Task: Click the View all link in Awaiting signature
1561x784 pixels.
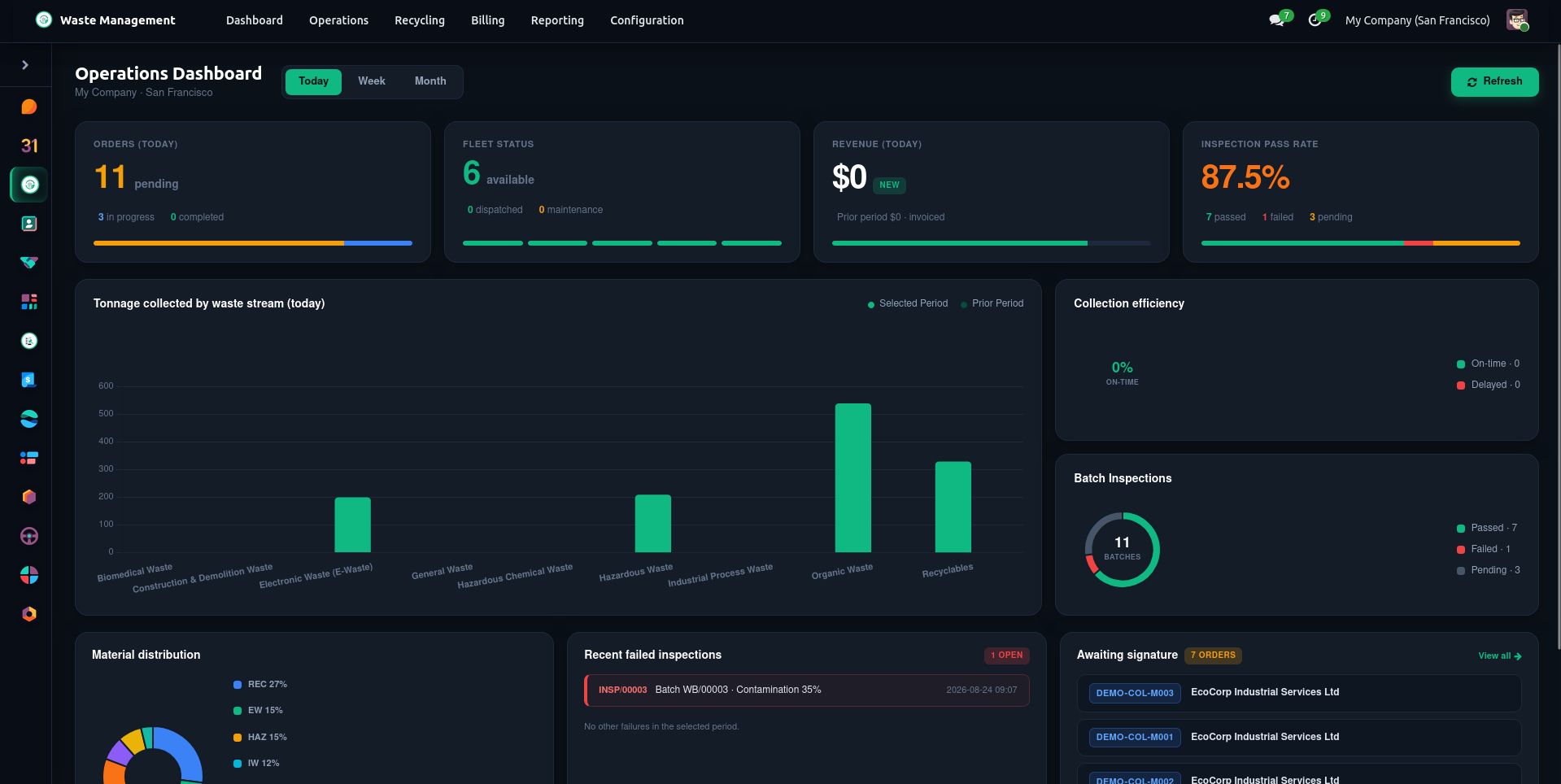Action: [x=1499, y=656]
